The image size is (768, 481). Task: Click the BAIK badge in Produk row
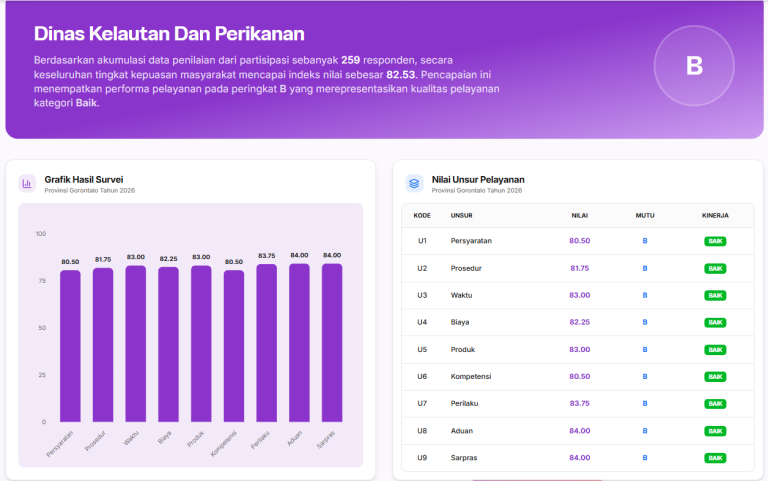(715, 350)
